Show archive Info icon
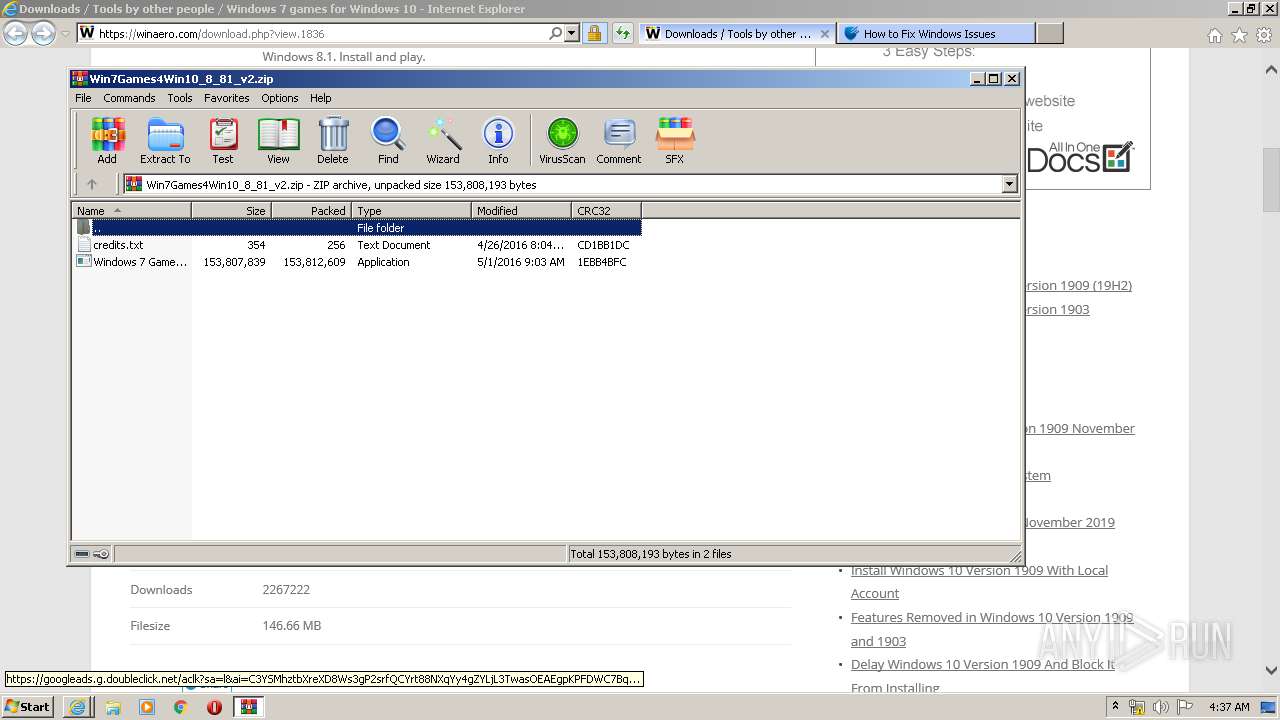 [x=498, y=140]
